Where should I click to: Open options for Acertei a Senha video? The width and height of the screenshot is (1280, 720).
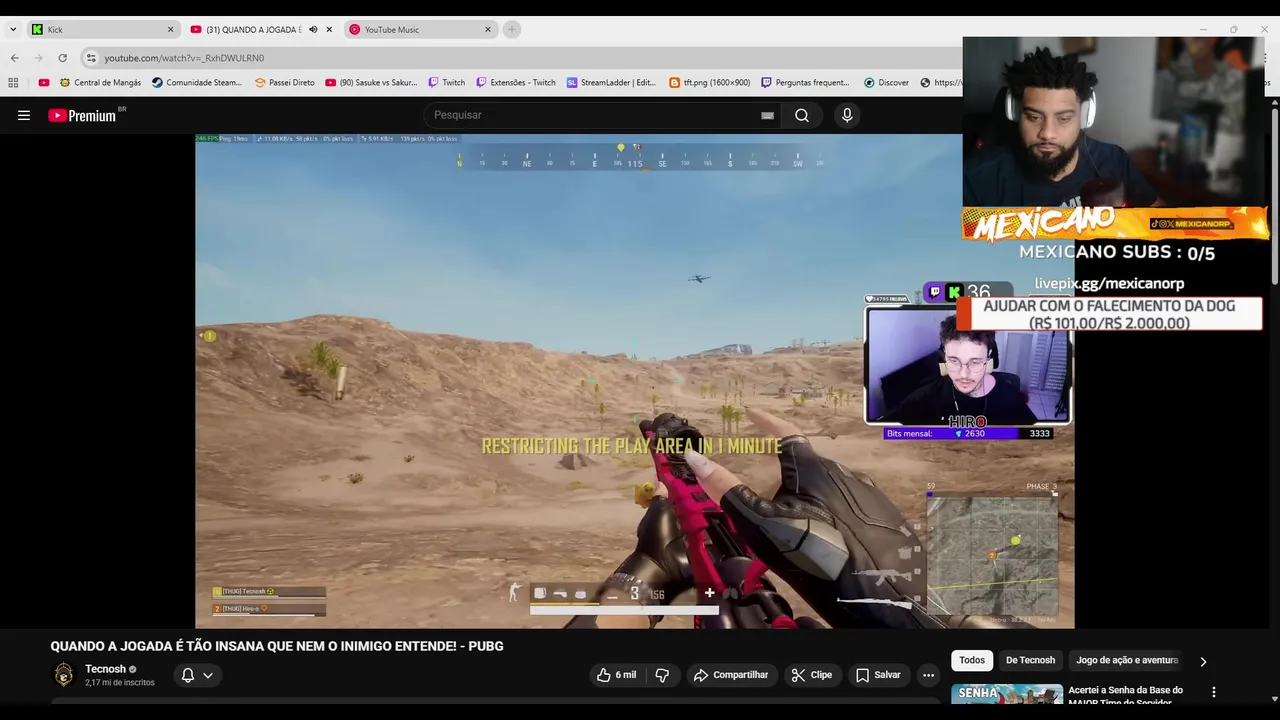tap(1214, 692)
